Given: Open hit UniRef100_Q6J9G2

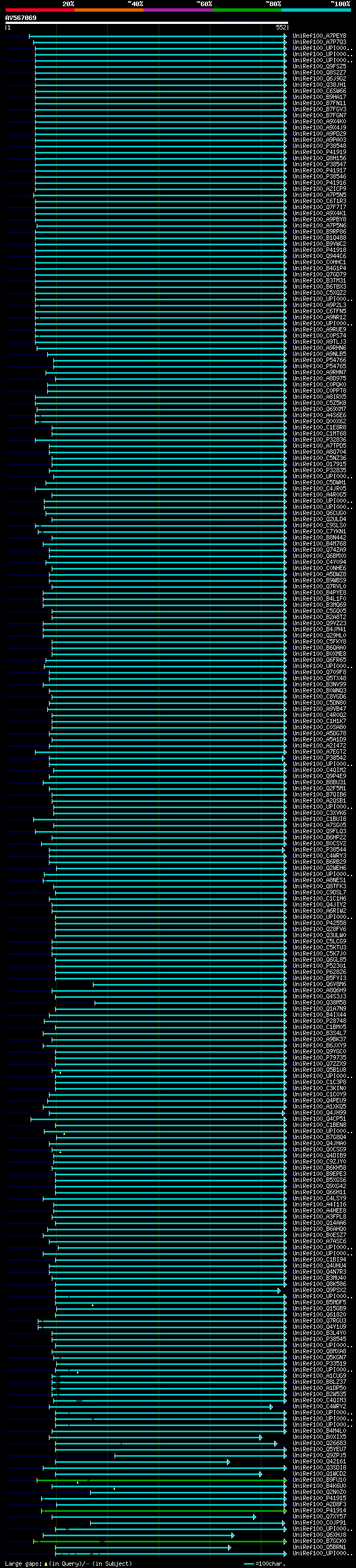Looking at the screenshot, I should coord(319,78).
